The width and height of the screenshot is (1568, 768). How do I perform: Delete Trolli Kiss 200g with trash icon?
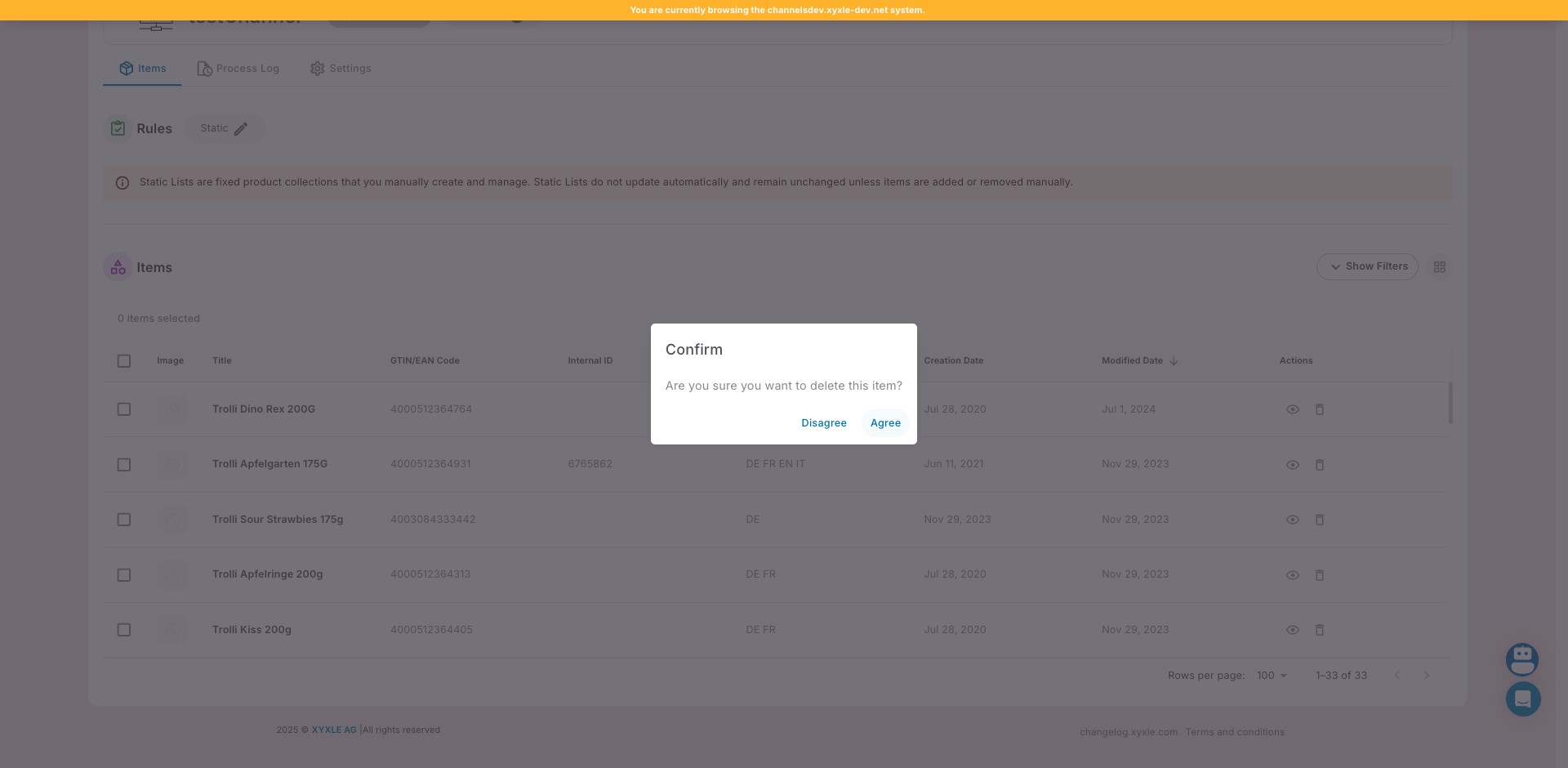coord(1320,630)
